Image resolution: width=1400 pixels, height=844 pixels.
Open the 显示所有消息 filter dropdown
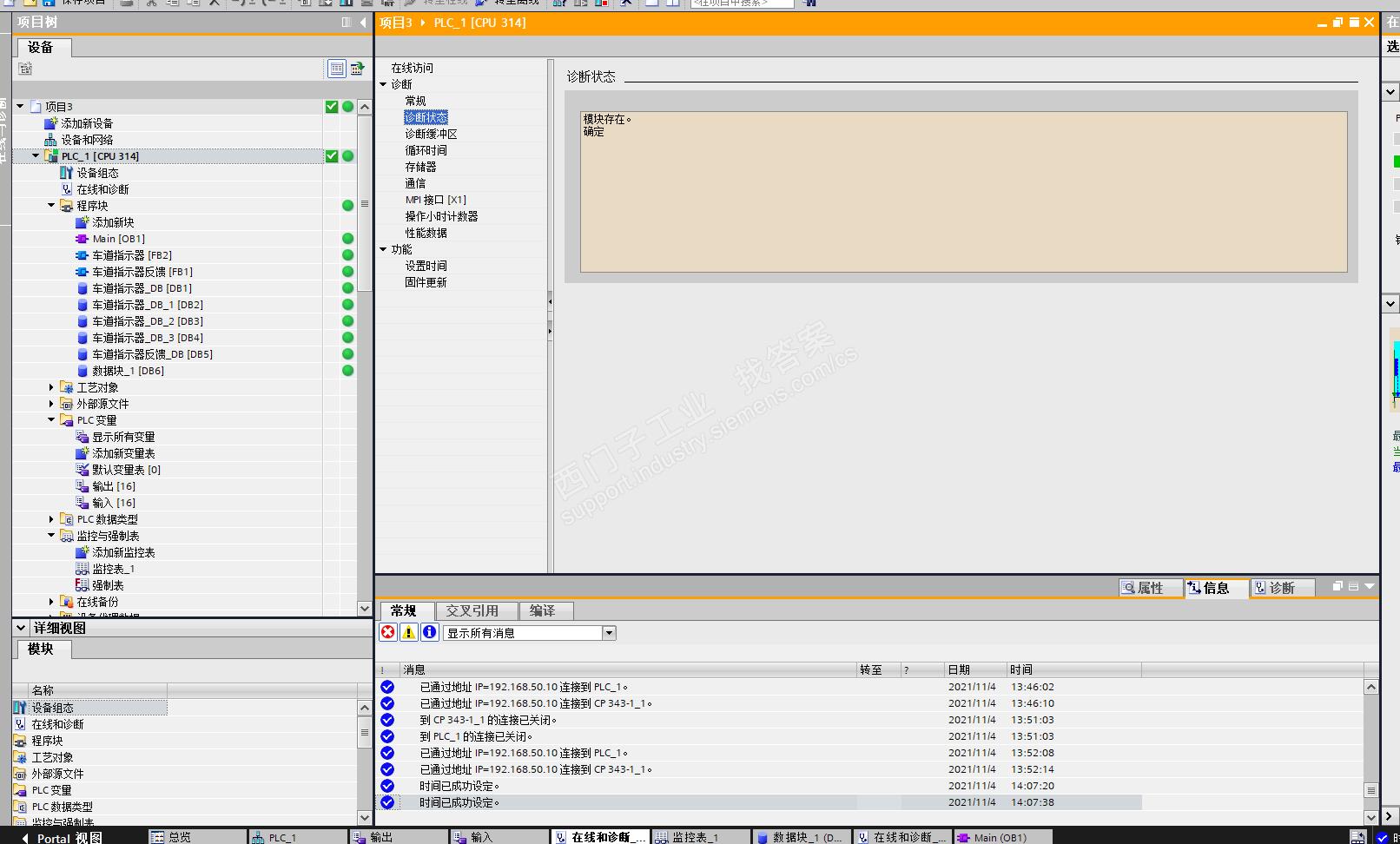[x=609, y=633]
